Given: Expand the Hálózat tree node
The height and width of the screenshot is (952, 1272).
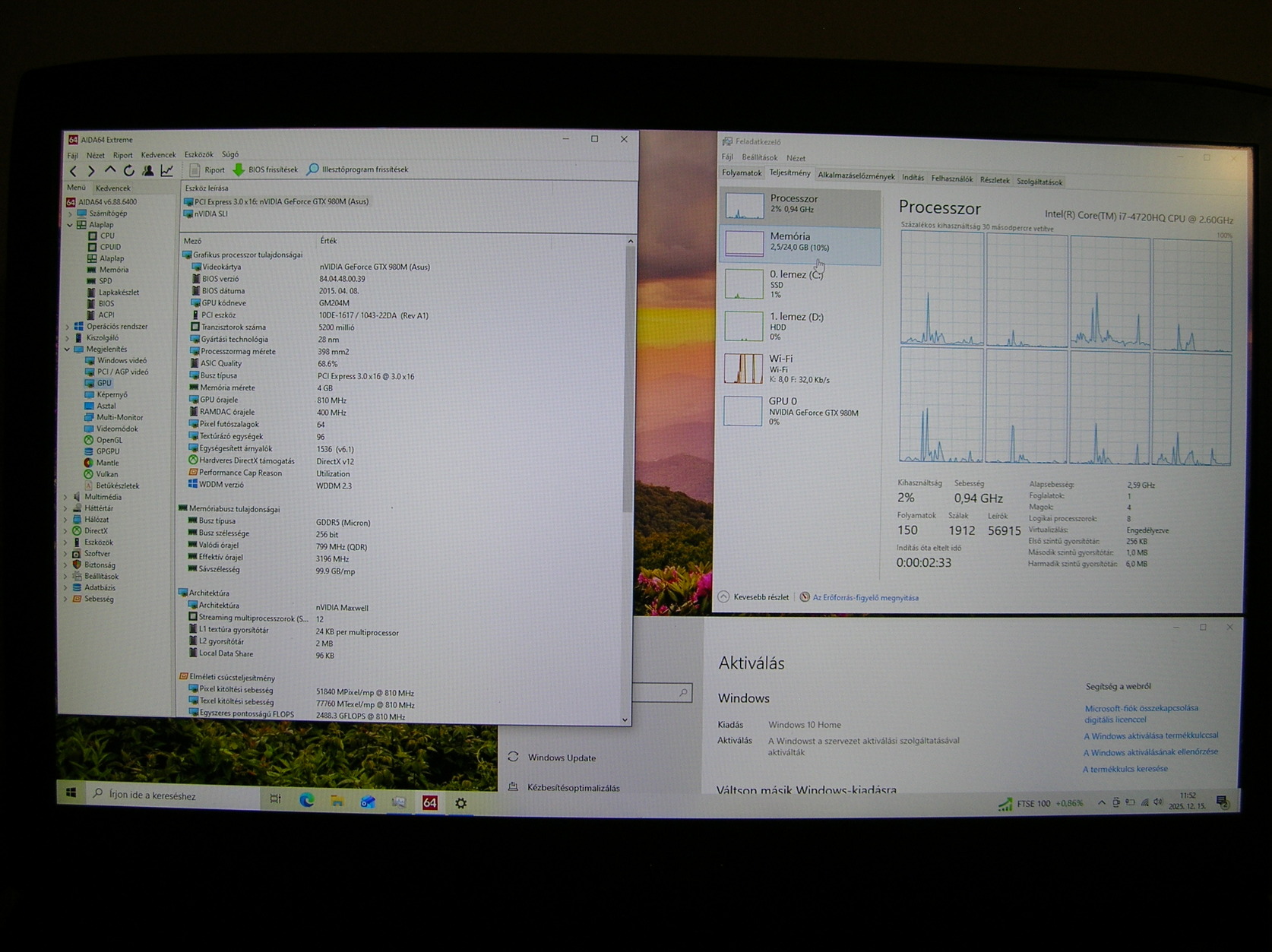Looking at the screenshot, I should [66, 520].
